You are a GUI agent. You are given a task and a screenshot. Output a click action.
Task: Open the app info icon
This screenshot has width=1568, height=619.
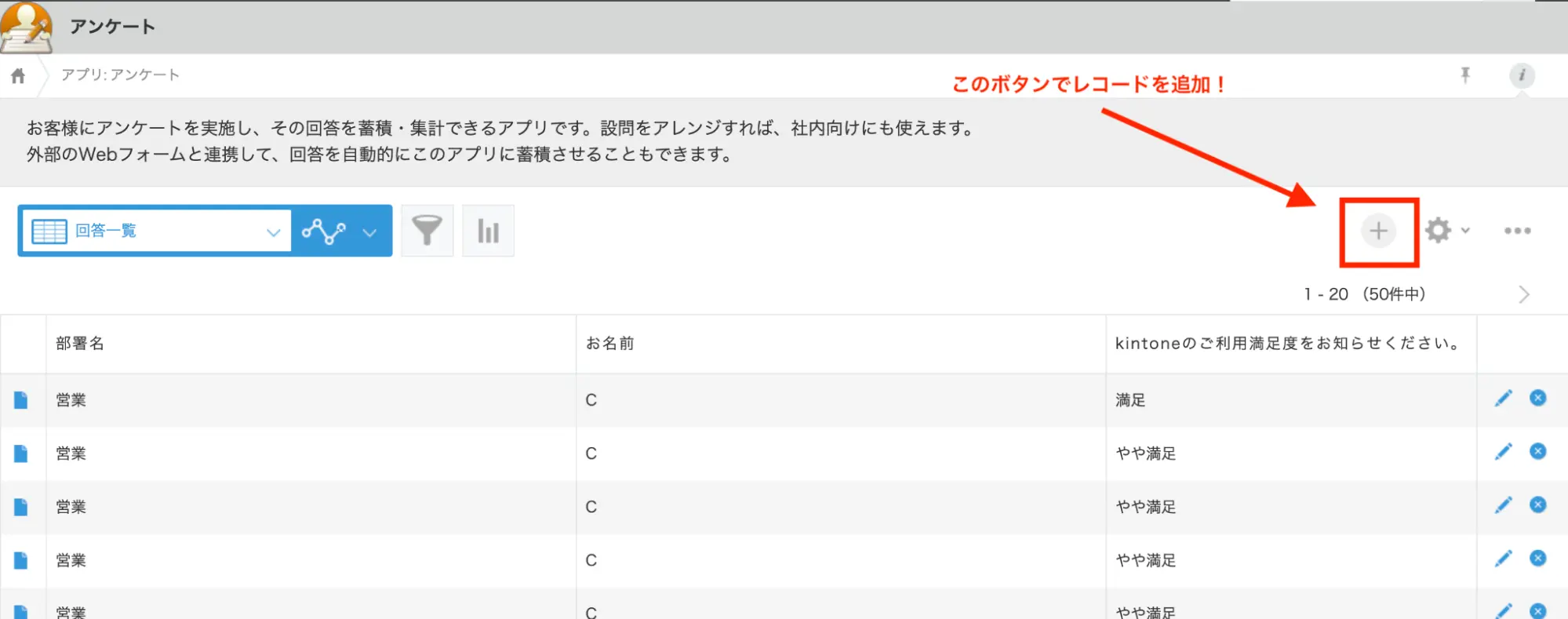[1522, 75]
